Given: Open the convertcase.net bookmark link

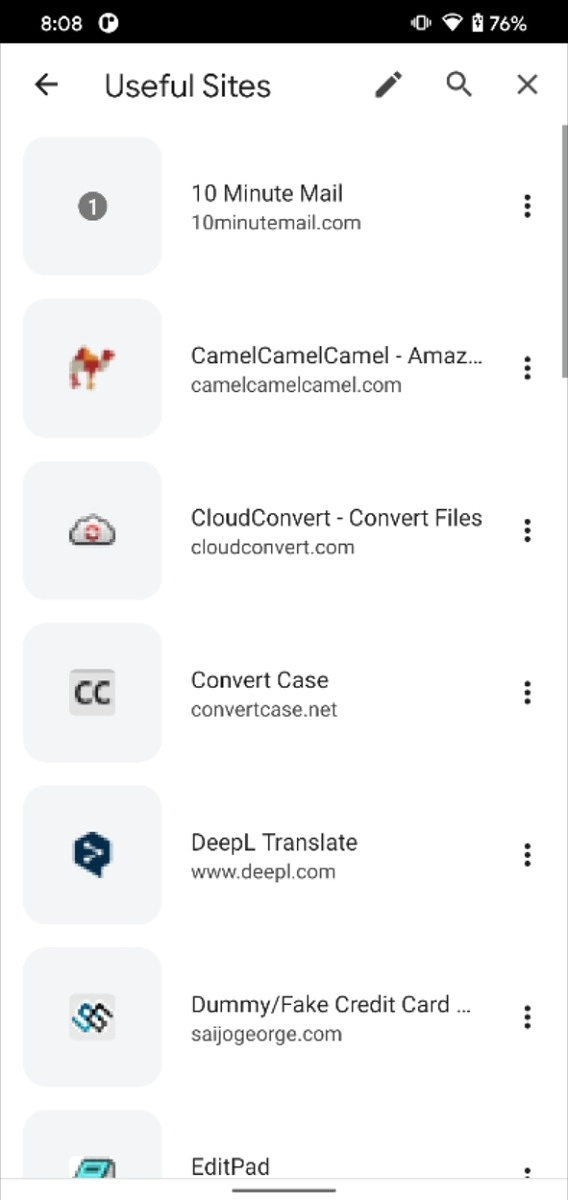Looking at the screenshot, I should point(264,710).
